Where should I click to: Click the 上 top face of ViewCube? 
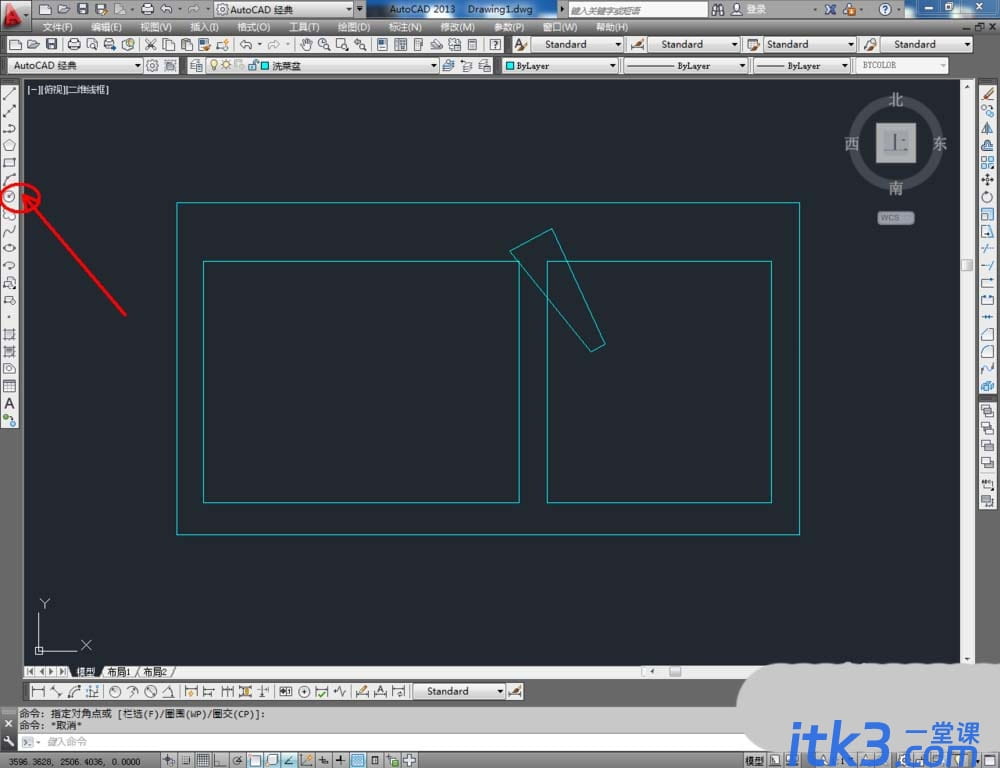point(895,143)
